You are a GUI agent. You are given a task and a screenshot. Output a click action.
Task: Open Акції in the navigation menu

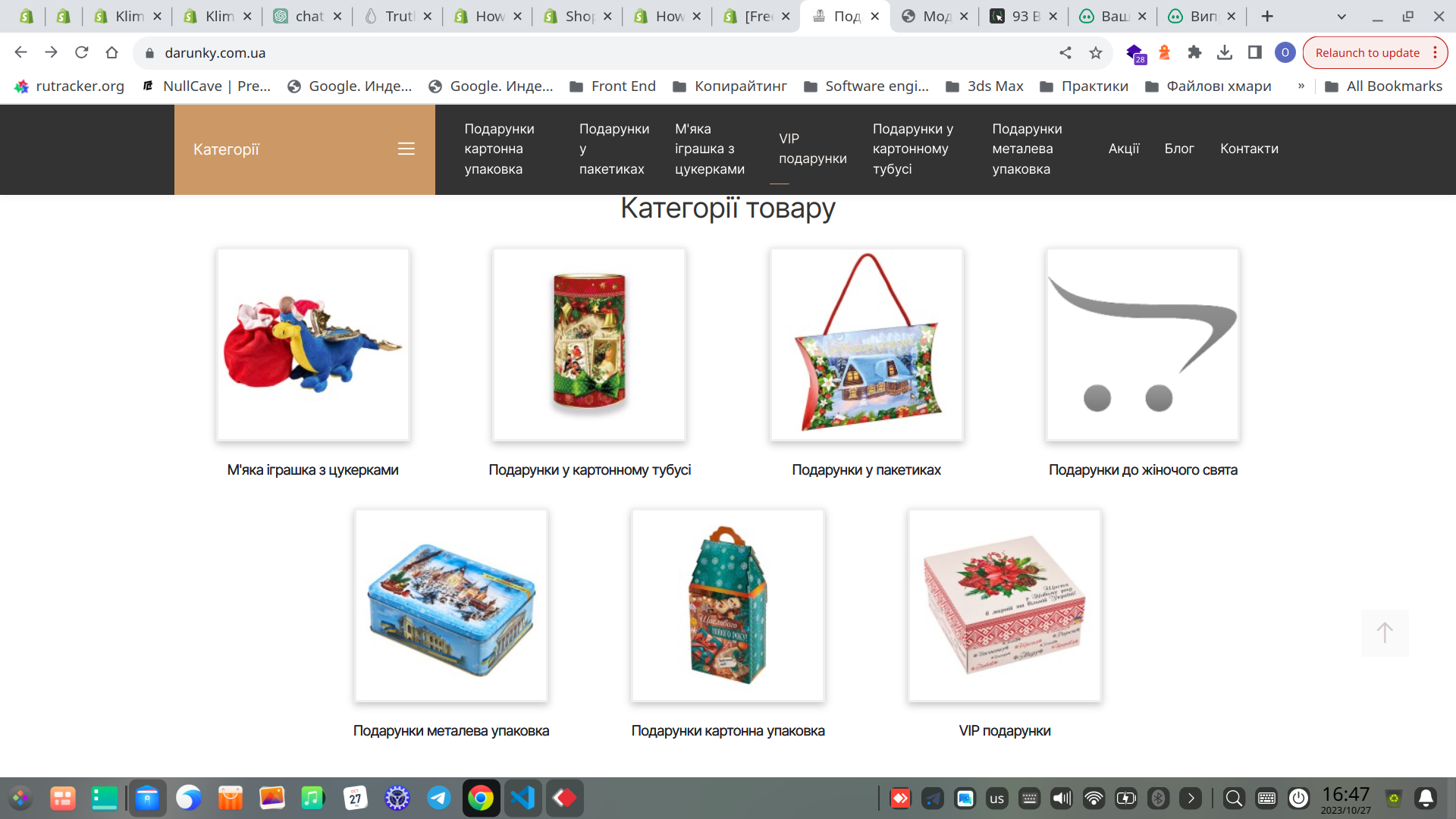(1124, 149)
